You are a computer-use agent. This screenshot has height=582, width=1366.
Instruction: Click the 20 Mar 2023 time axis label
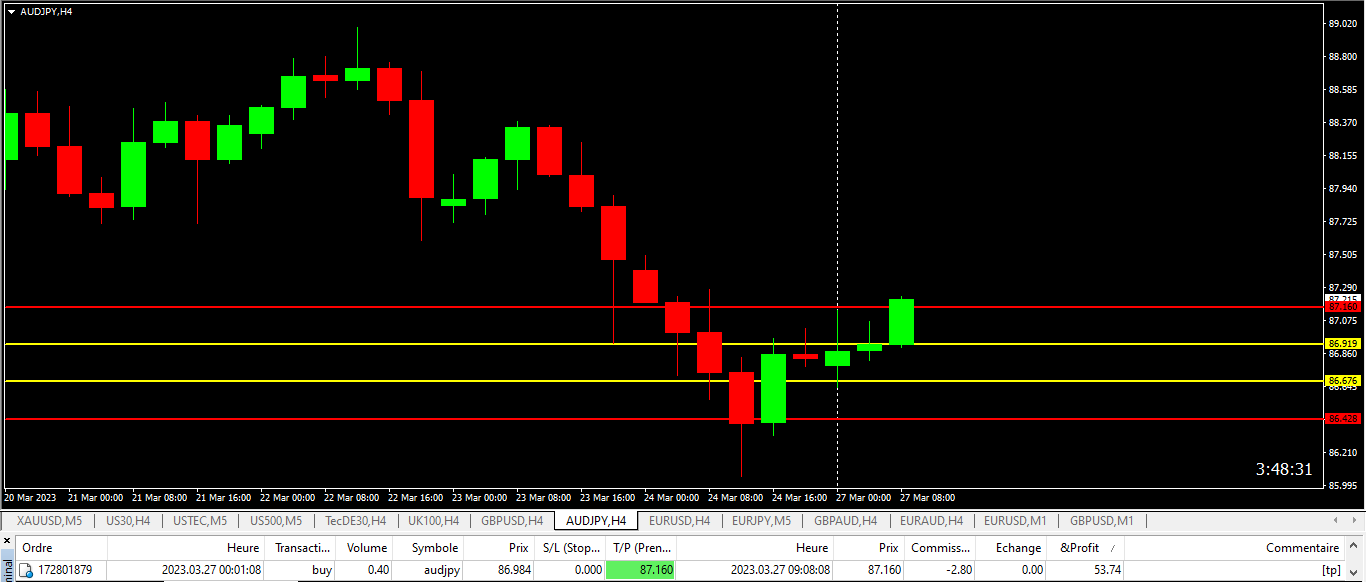point(30,497)
